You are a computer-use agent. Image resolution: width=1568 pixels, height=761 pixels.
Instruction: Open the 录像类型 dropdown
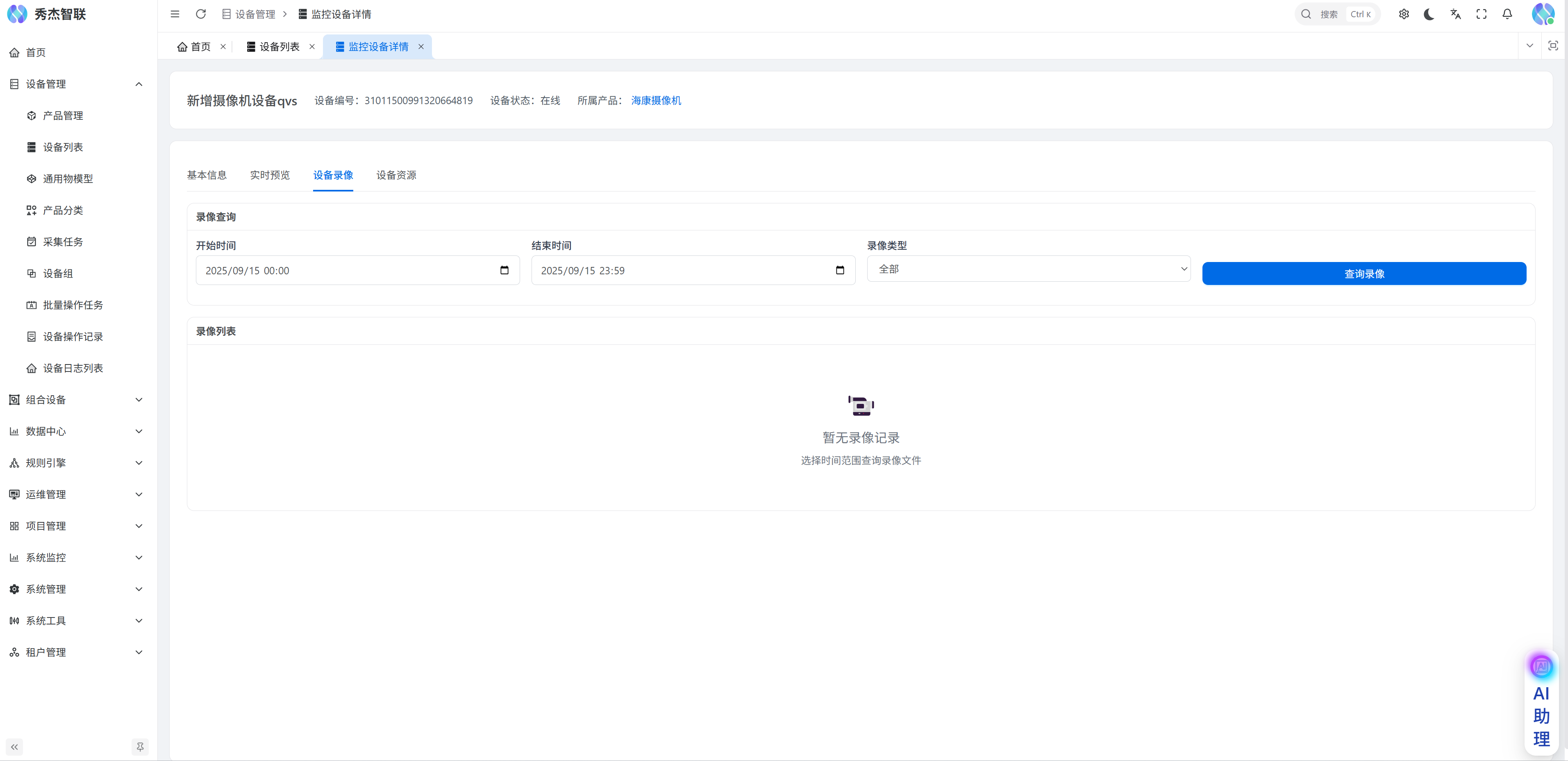(x=1029, y=269)
